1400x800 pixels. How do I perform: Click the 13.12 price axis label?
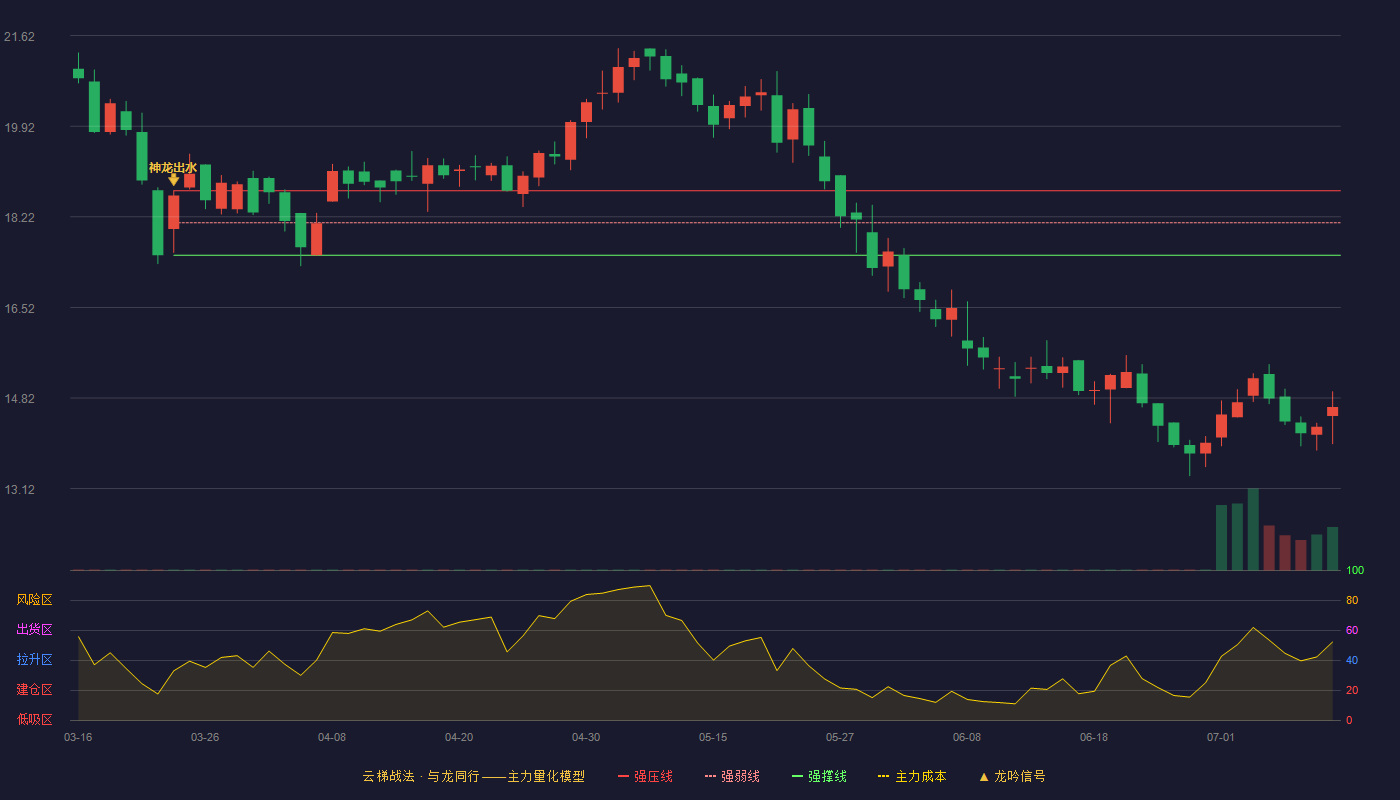click(x=19, y=489)
